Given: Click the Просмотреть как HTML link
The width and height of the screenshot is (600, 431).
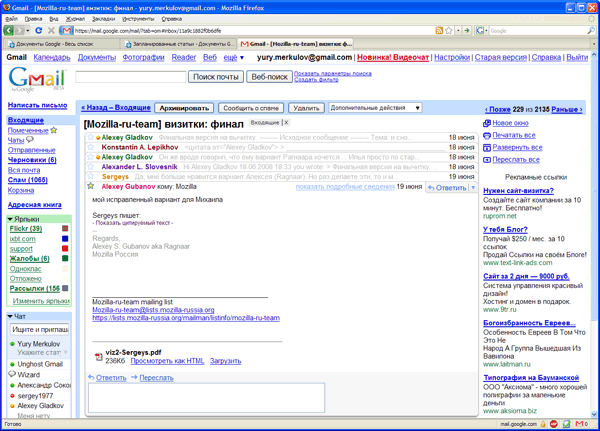Looking at the screenshot, I should click(167, 361).
